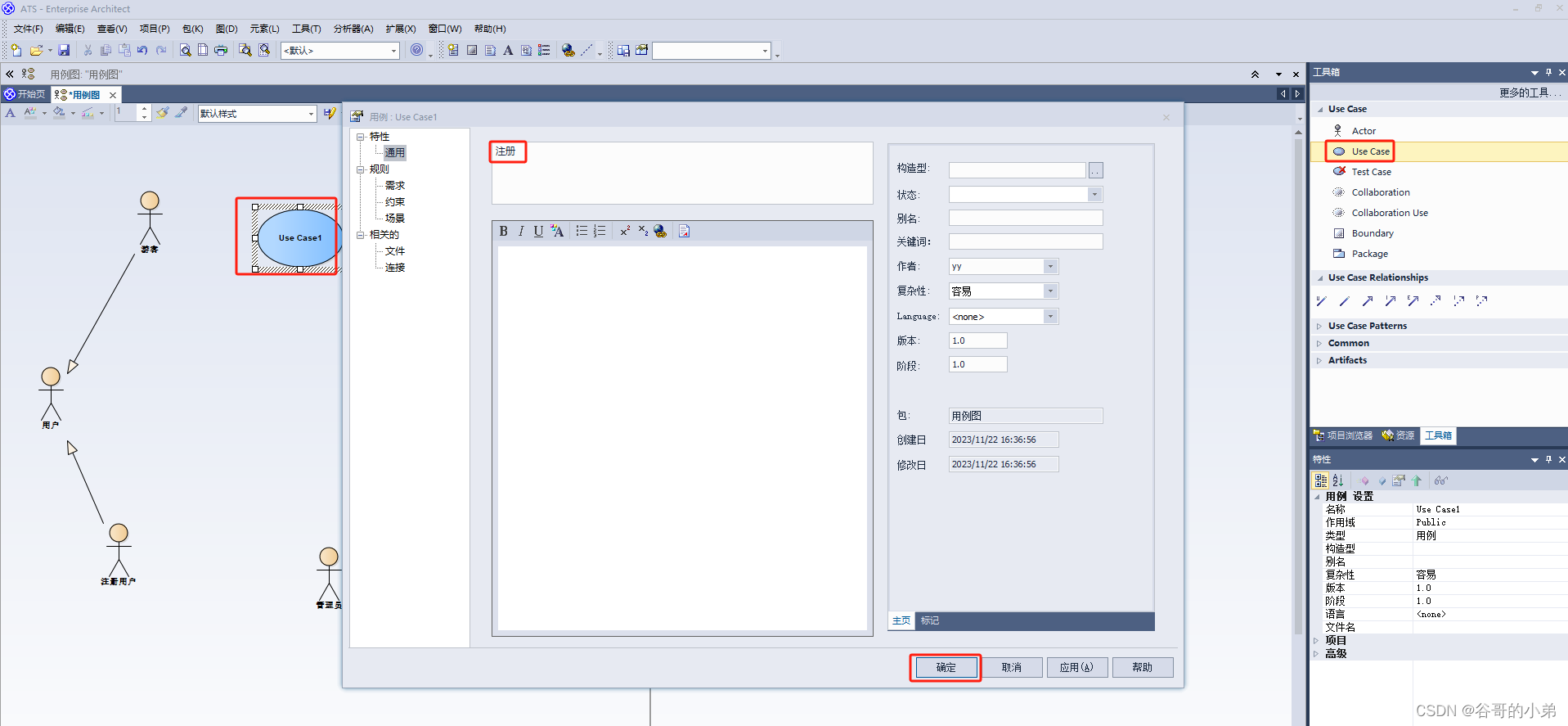Image resolution: width=1568 pixels, height=726 pixels.
Task: Insert bullet list in notes editor
Action: pos(582,232)
